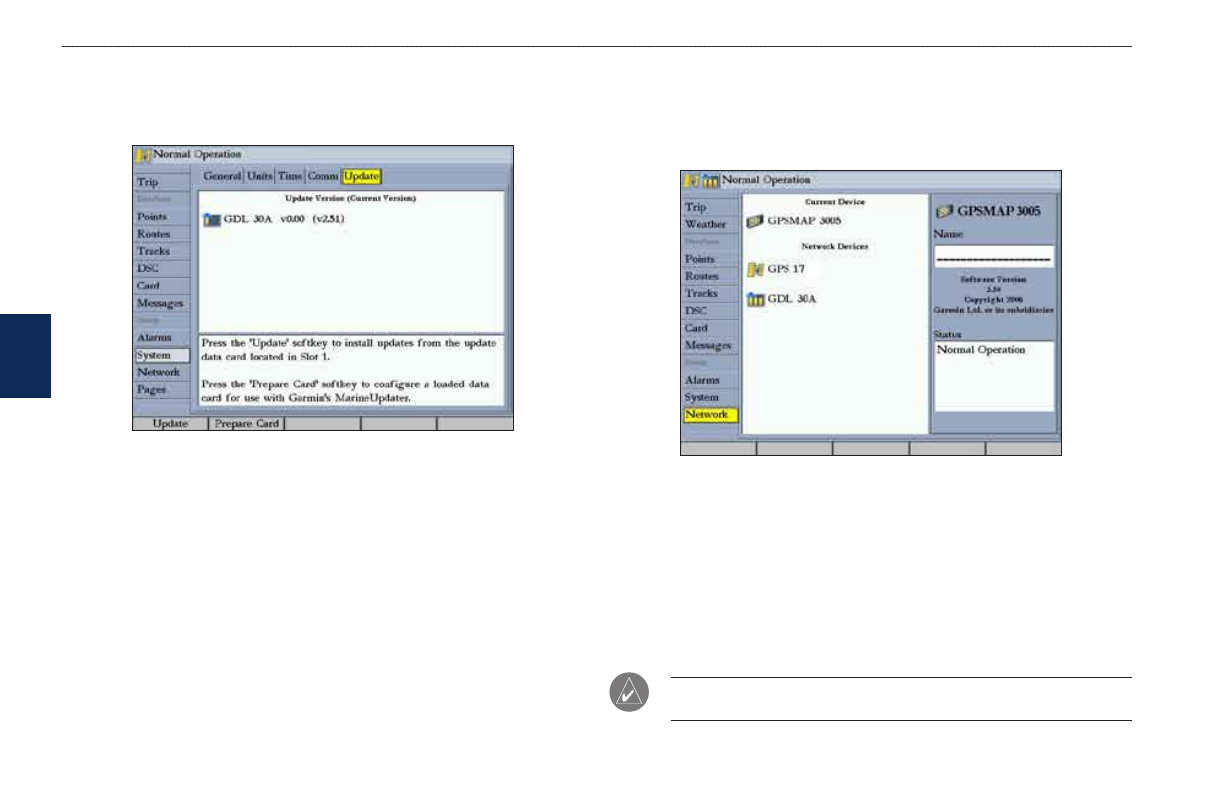Open Messages in the Update tab screen sidebar
This screenshot has height=796, width=1224.
click(162, 303)
